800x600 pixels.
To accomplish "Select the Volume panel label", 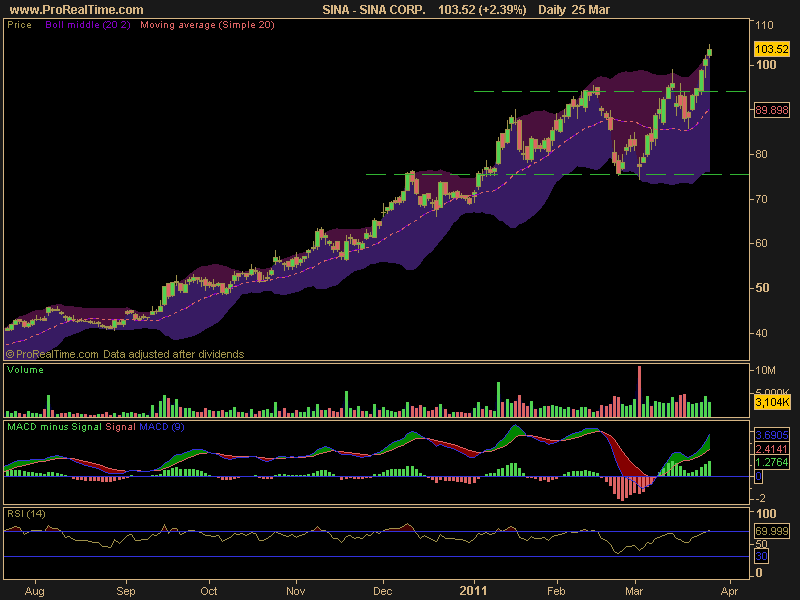I will point(25,370).
